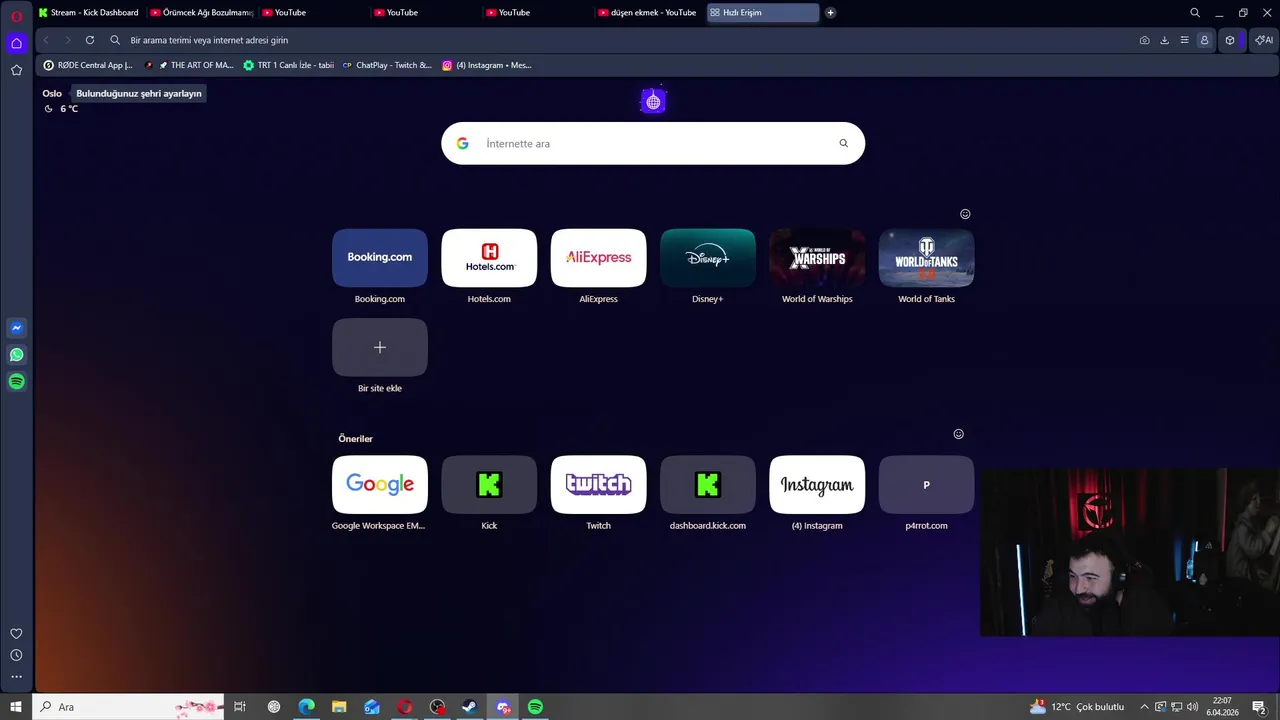Click smiley icon beside Öneriler section
Viewport: 1280px width, 720px height.
click(x=958, y=434)
